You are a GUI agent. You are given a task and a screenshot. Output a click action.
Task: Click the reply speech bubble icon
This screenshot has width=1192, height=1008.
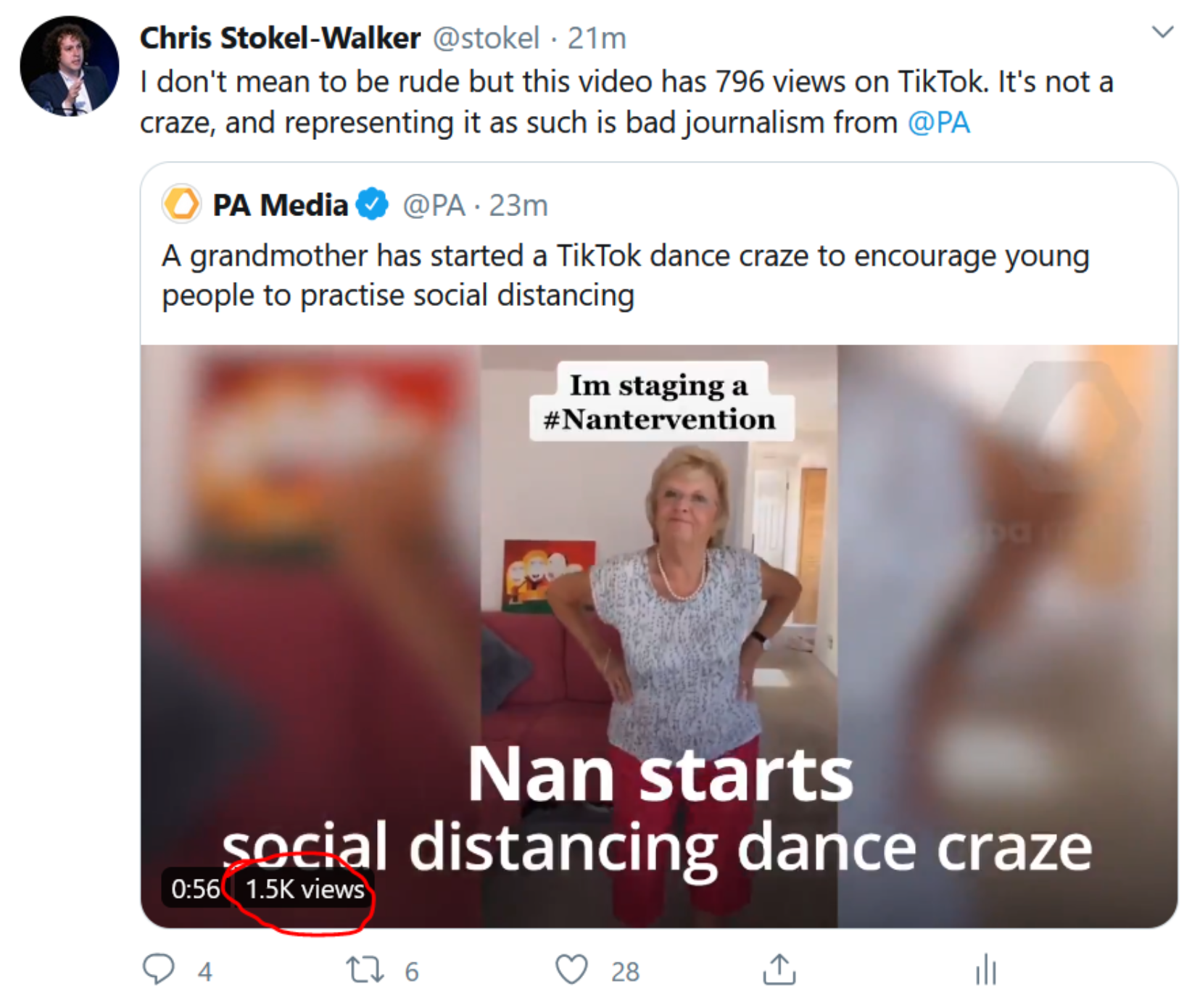(159, 969)
